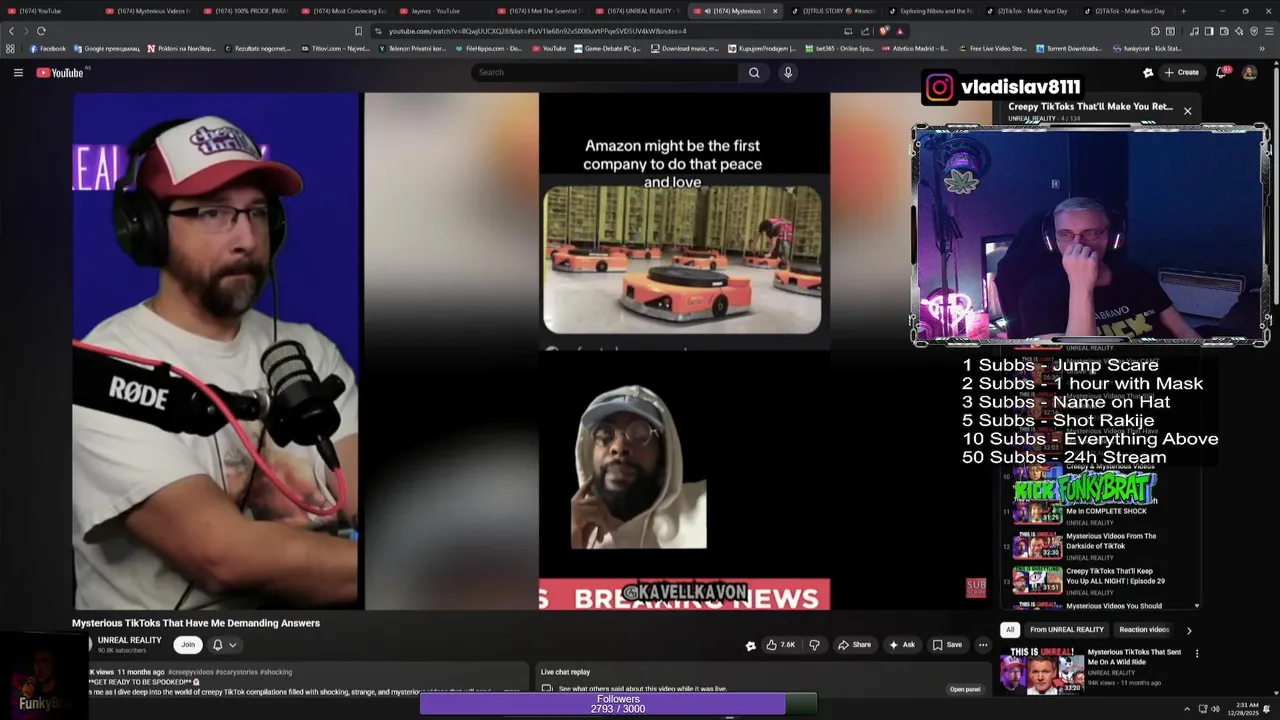This screenshot has width=1280, height=720.
Task: Expand the description with ...more
Action: (511, 690)
